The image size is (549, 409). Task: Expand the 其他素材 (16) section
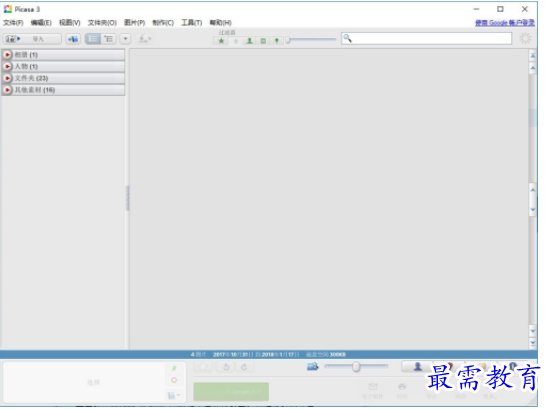tap(63, 90)
